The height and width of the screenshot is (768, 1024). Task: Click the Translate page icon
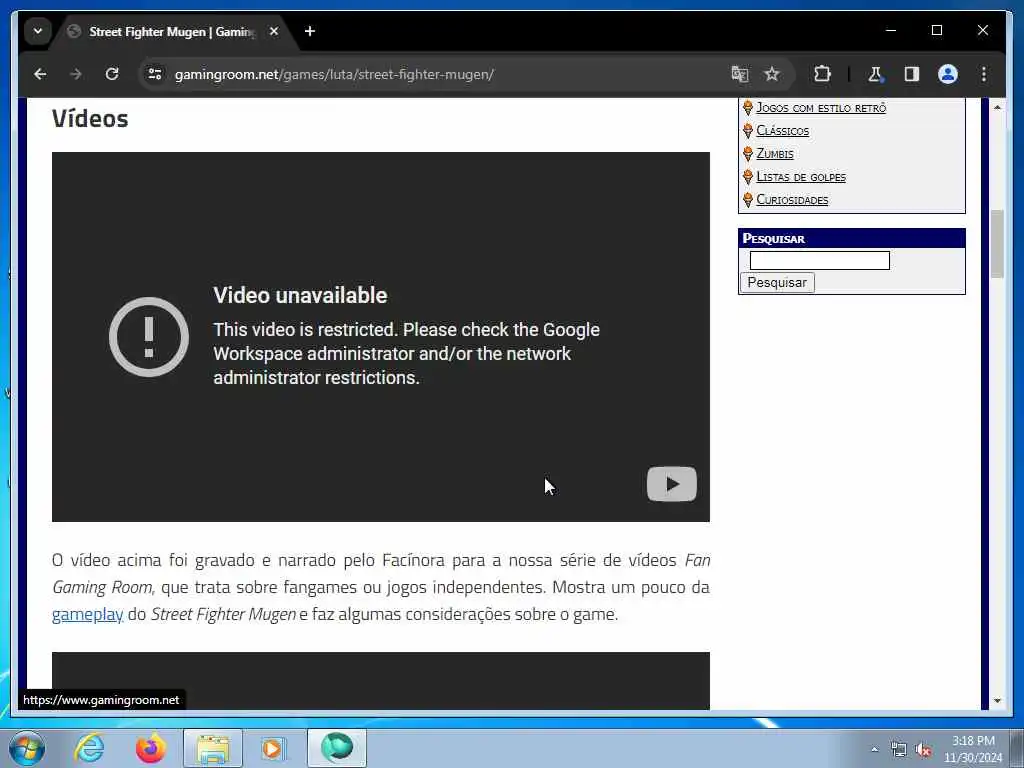point(739,74)
